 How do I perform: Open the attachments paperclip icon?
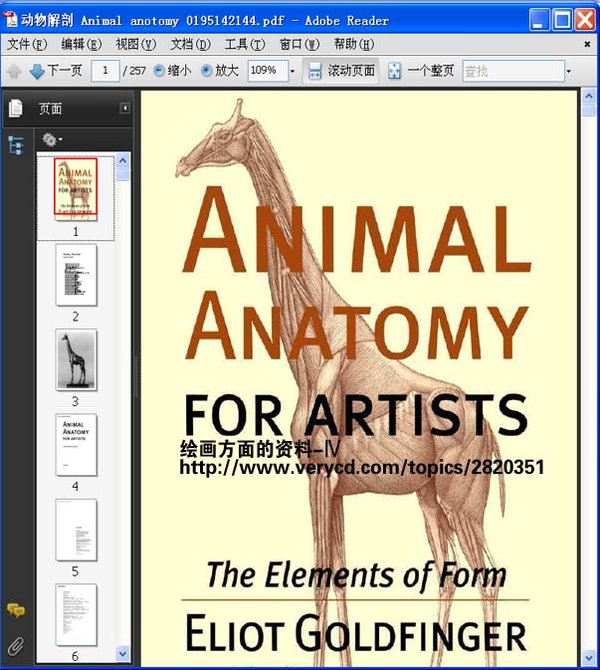tap(16, 647)
